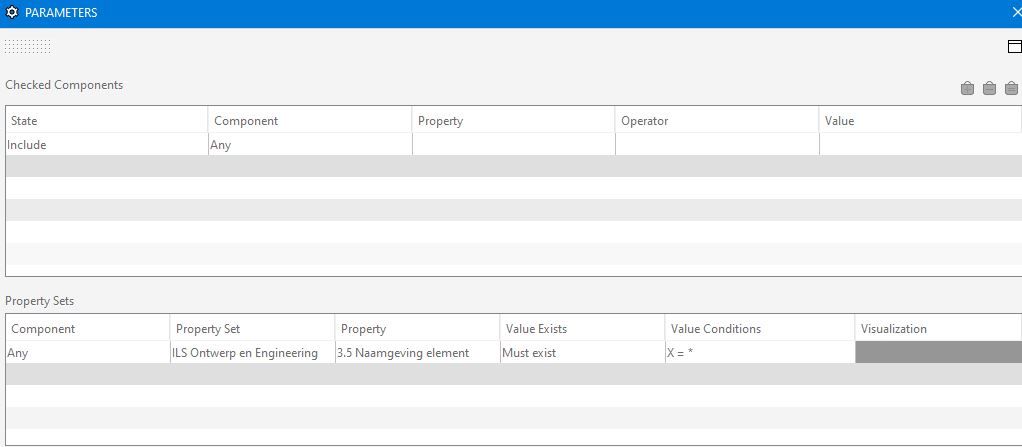Add selection basket (plus) icon
The width and height of the screenshot is (1022, 447).
coord(967,88)
